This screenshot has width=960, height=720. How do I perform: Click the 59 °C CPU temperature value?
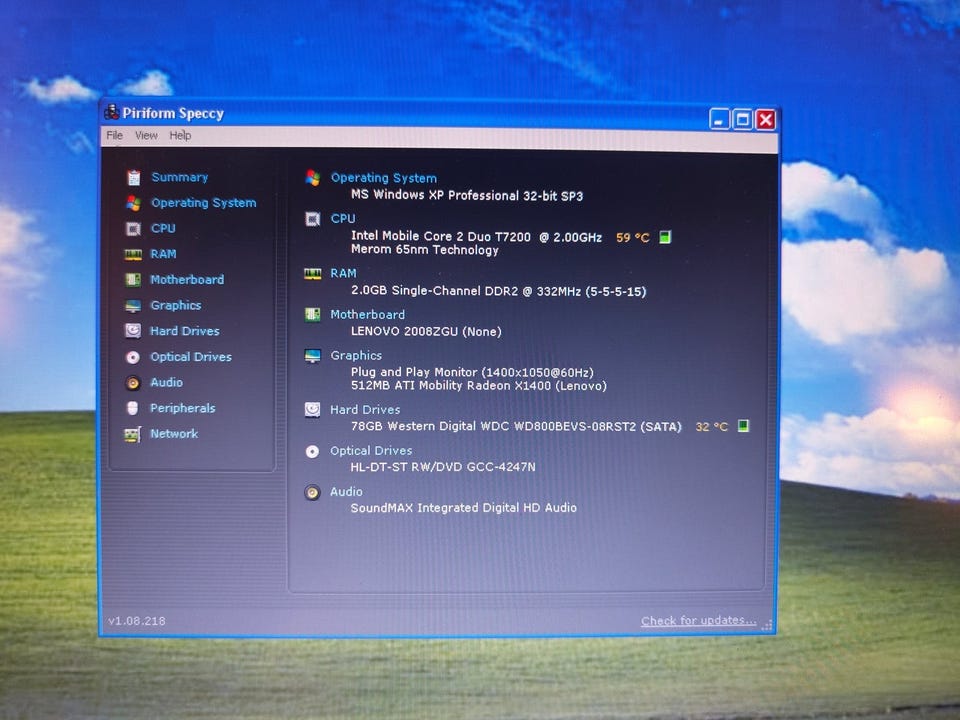coord(632,238)
